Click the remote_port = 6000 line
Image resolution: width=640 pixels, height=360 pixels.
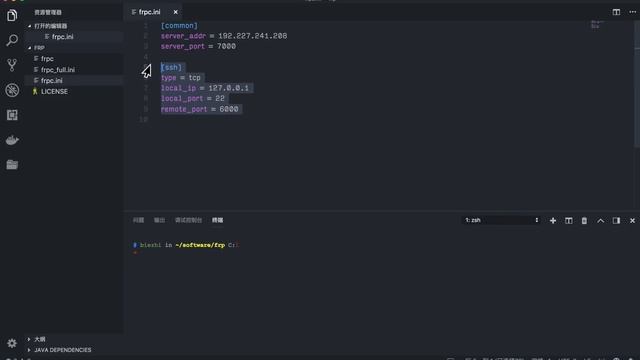200,109
